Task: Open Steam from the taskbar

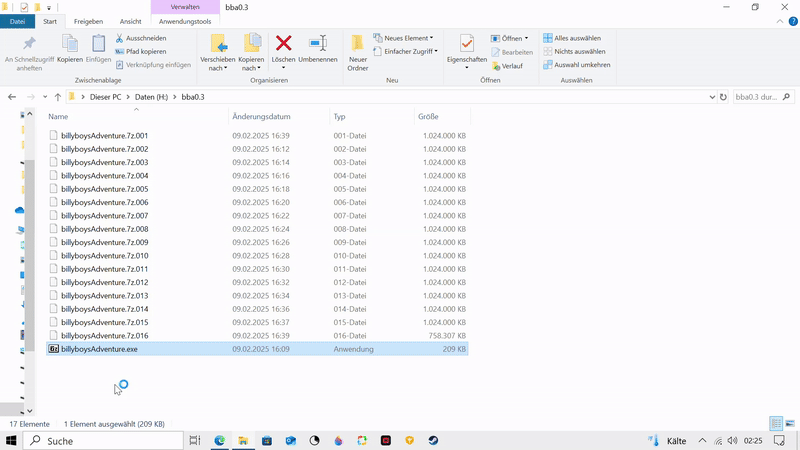Action: [434, 440]
